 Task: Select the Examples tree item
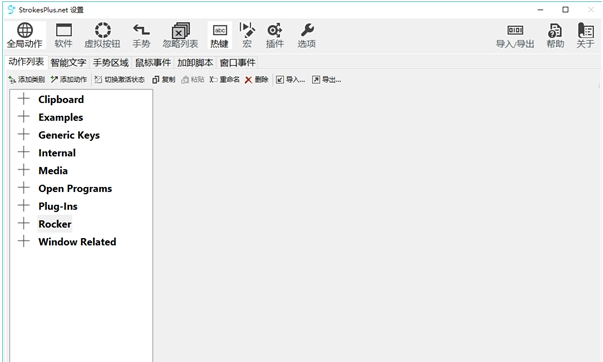60,117
